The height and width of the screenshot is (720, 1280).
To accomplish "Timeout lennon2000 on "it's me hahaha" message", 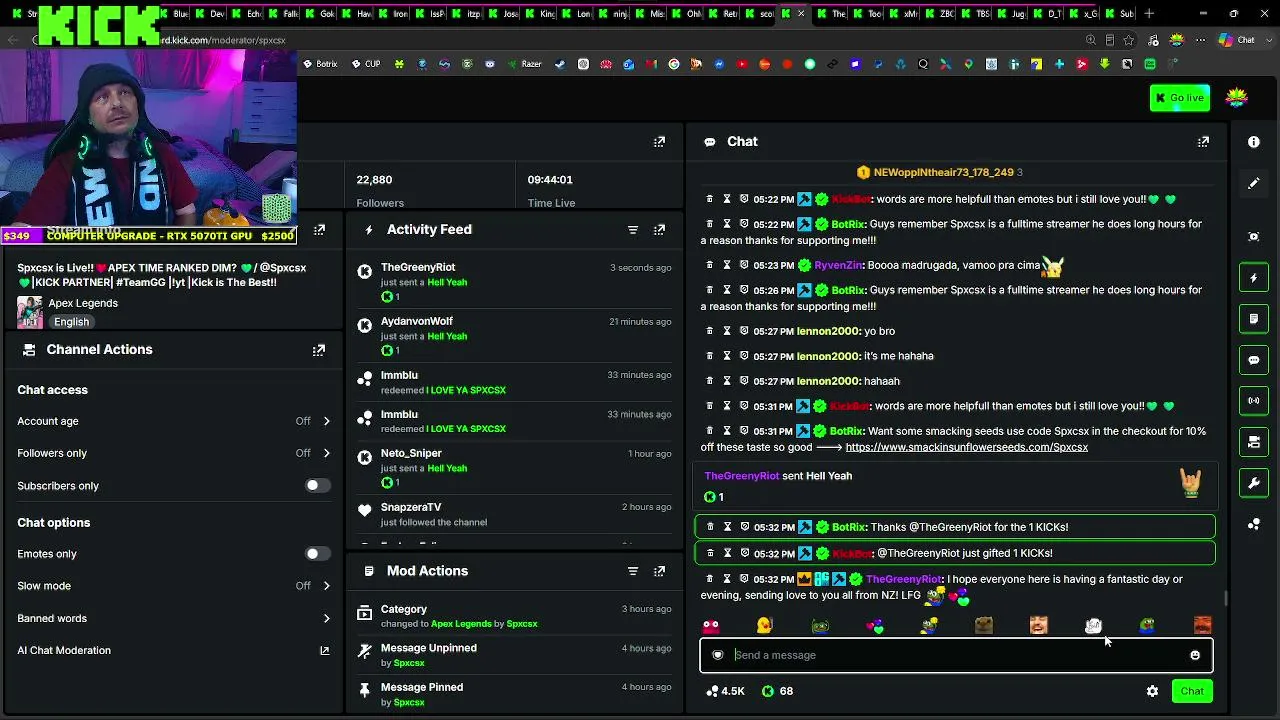I will click(x=727, y=356).
